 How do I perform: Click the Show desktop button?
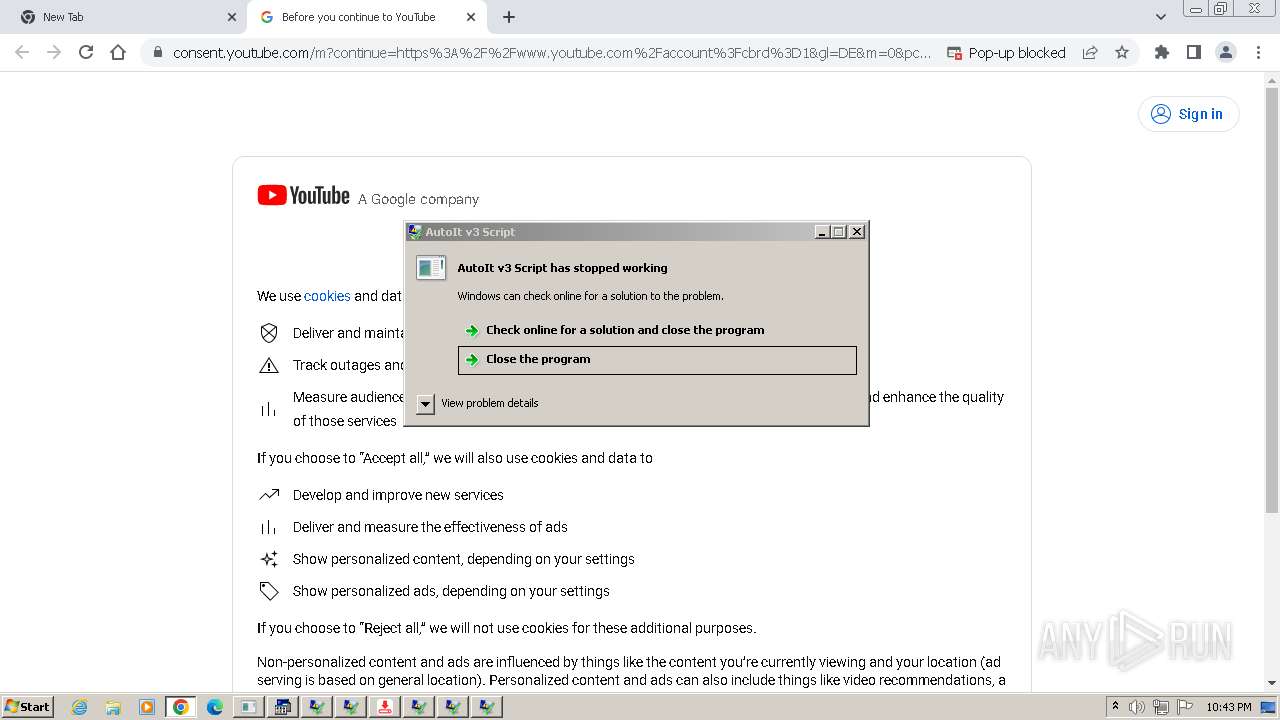tap(1269, 707)
